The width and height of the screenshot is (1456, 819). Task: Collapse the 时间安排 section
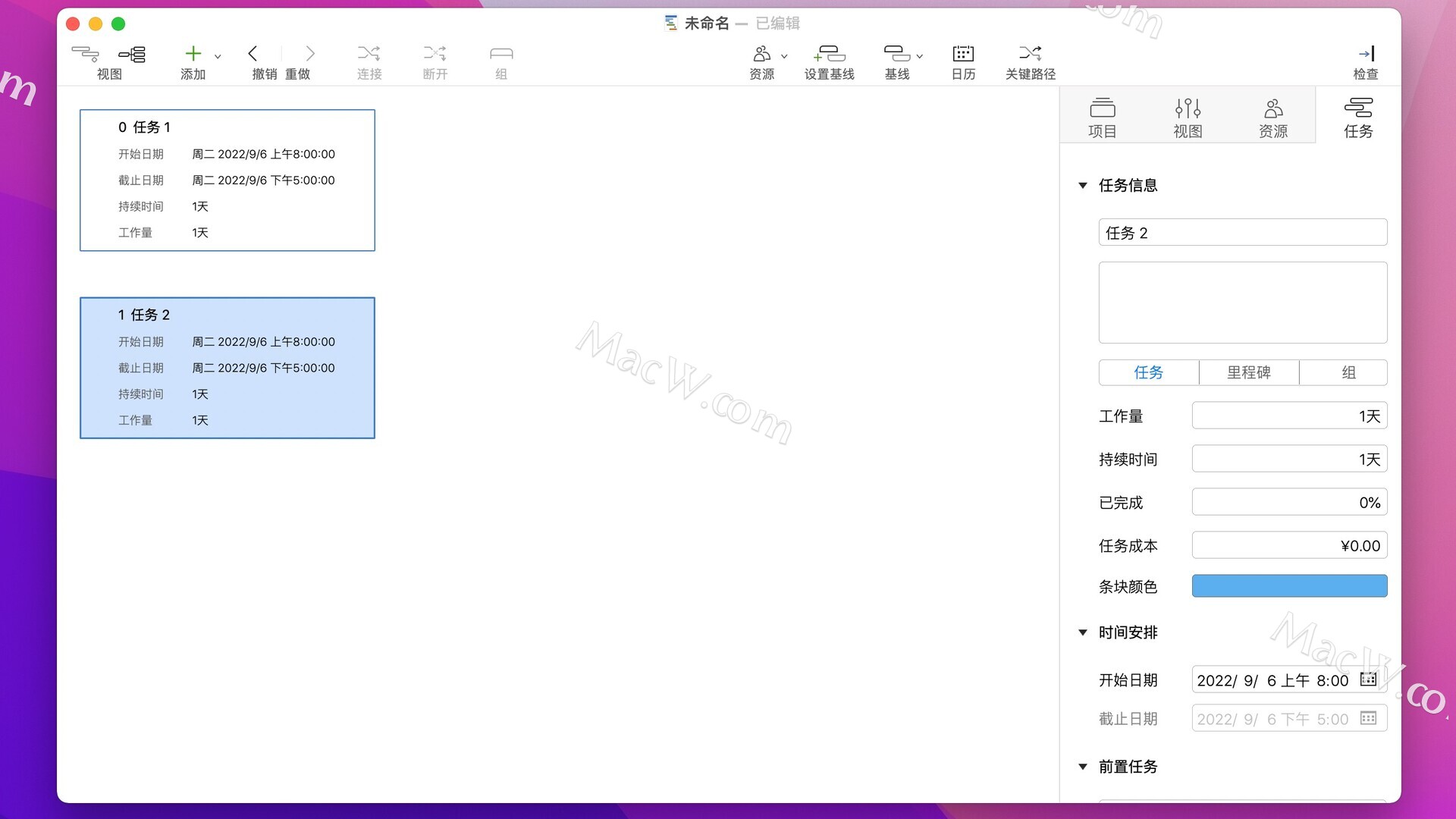pos(1083,632)
